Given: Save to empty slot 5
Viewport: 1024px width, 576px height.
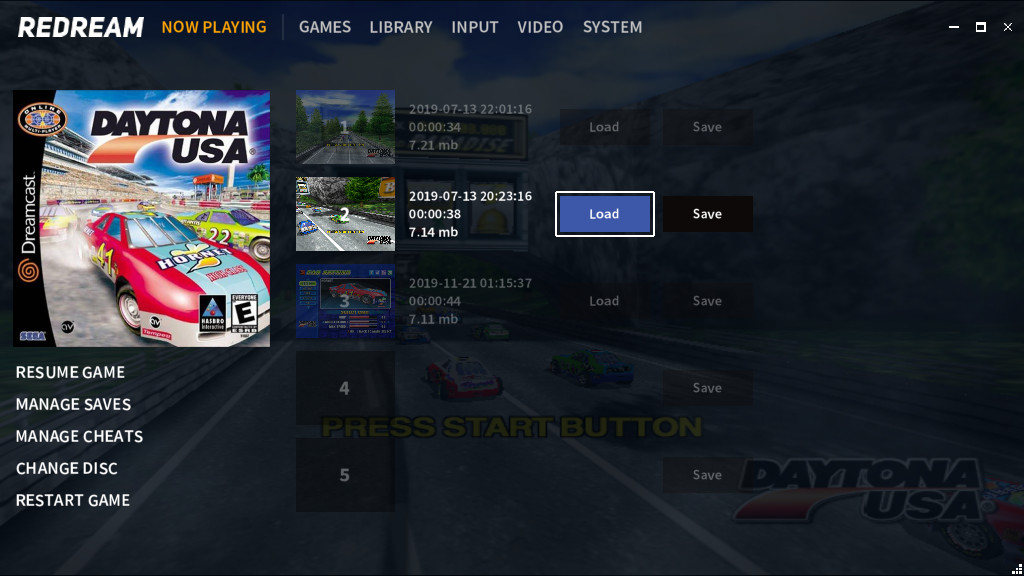Looking at the screenshot, I should coord(707,475).
